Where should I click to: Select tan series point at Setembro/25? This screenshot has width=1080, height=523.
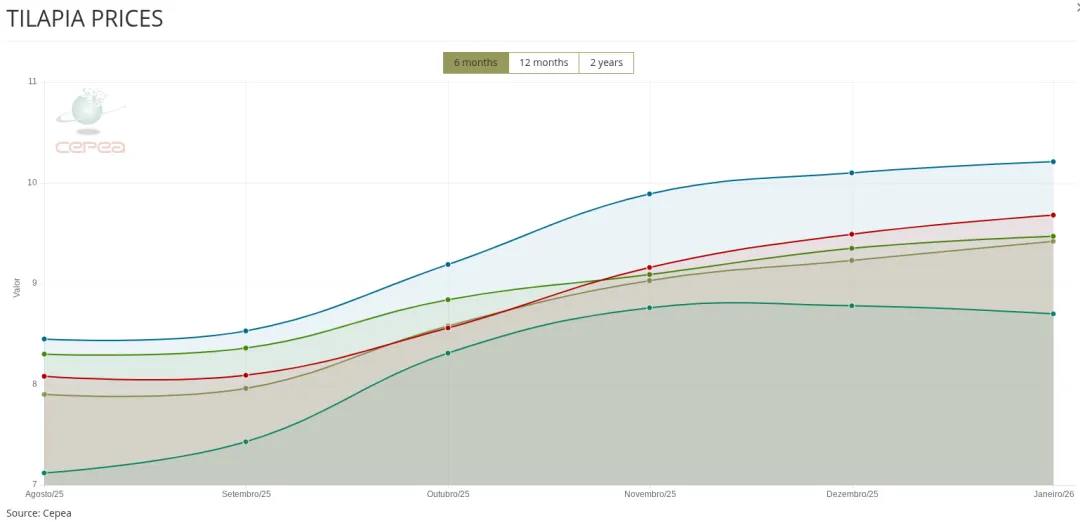[246, 389]
